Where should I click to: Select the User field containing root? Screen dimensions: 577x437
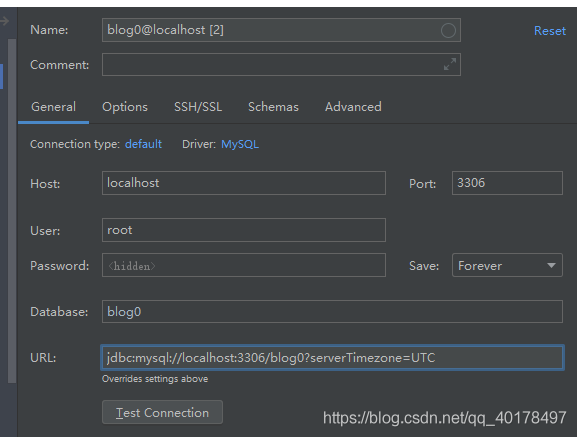tap(244, 230)
